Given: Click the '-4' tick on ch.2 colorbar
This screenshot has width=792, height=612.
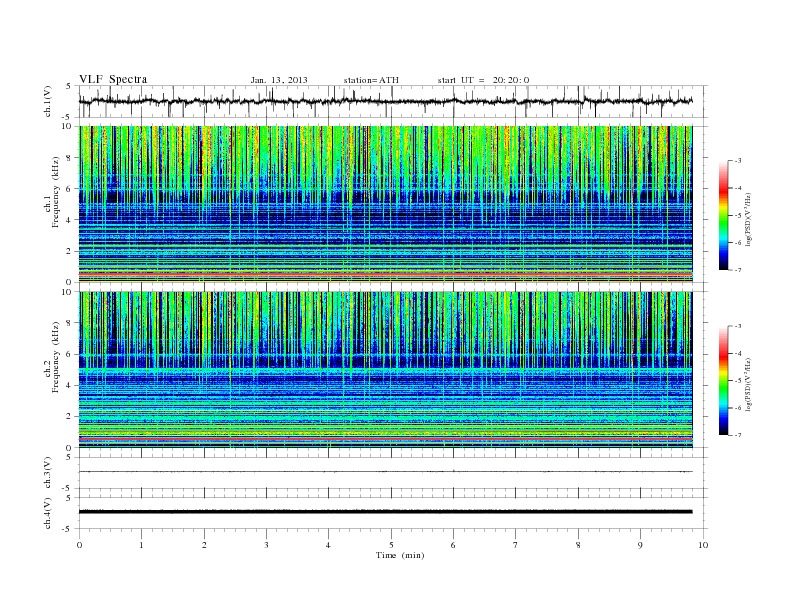Looking at the screenshot, I should point(738,353).
